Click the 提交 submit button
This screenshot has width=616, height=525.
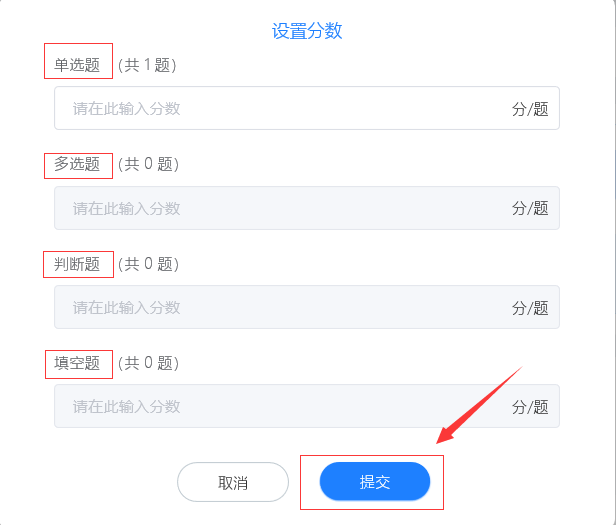pos(375,482)
